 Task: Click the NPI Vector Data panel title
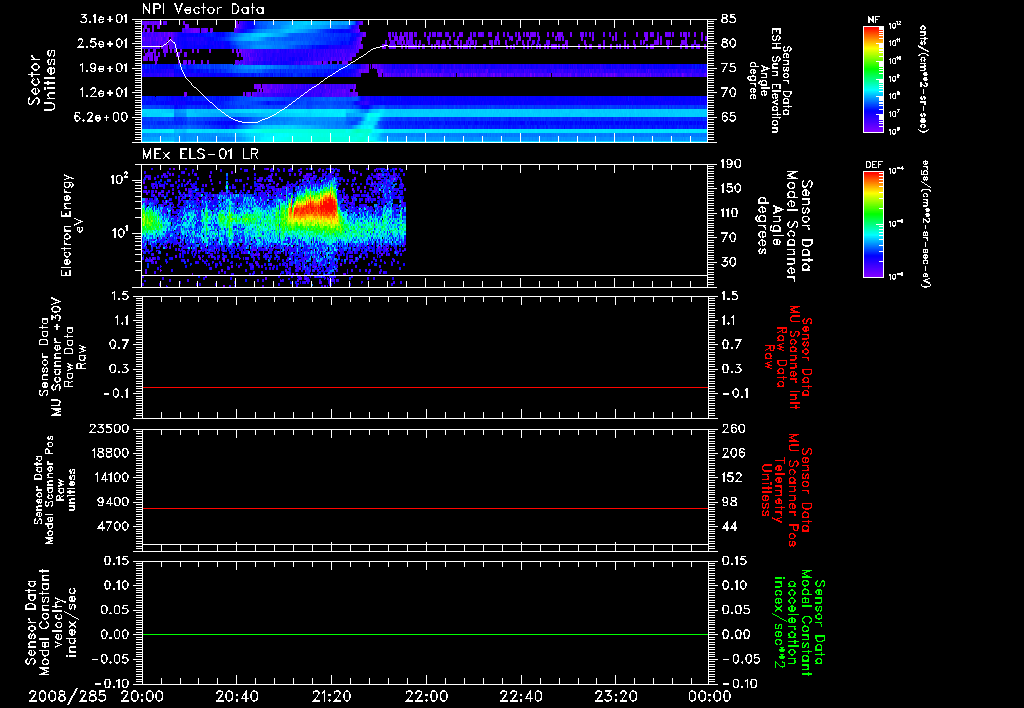tap(203, 9)
